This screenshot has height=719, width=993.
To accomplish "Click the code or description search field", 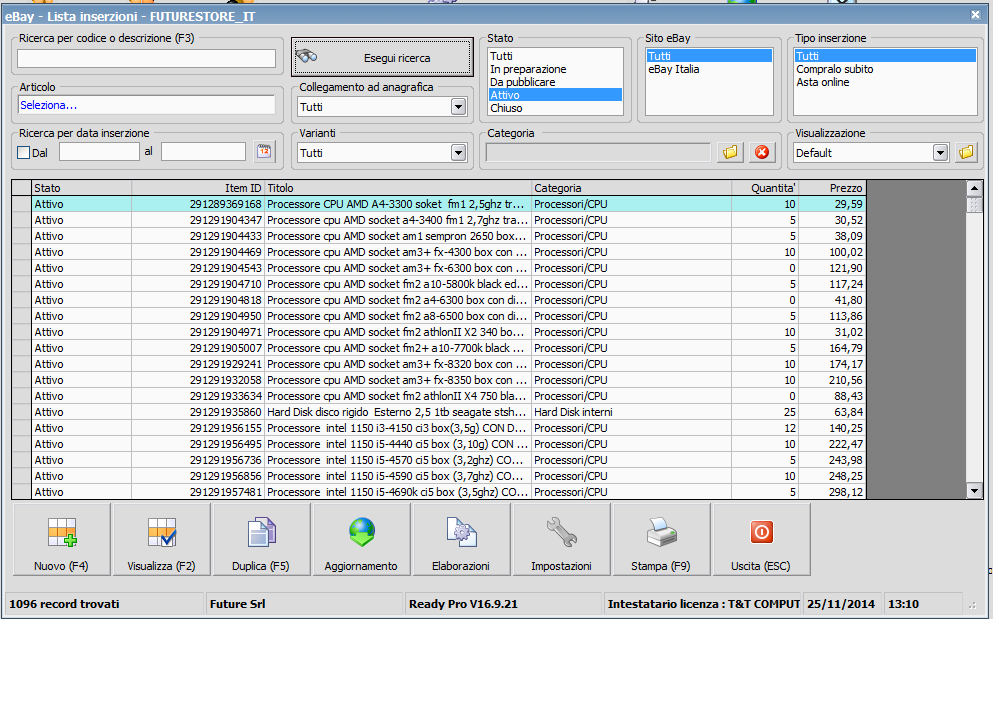I will (146, 58).
